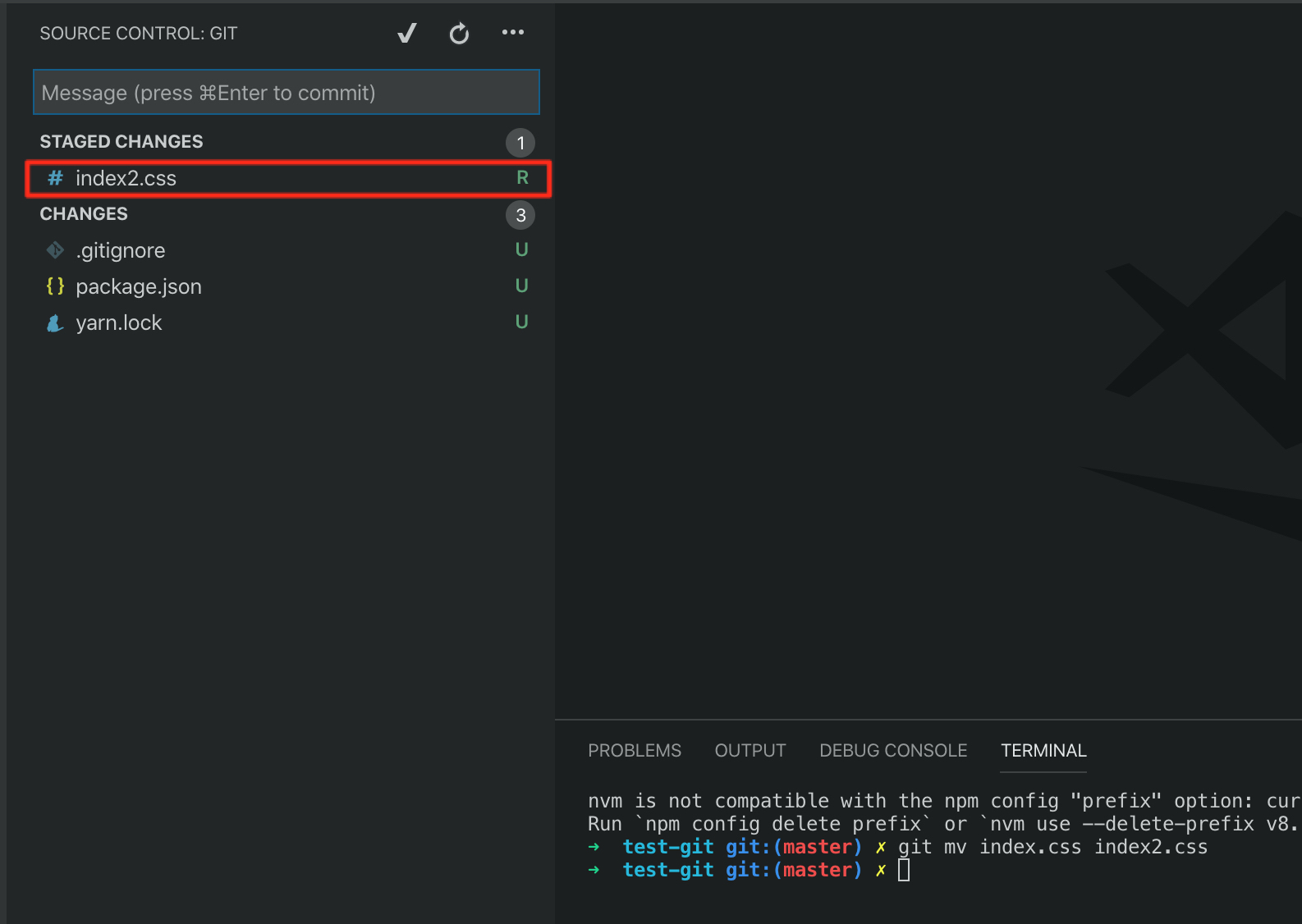Click the R renamed status badge
Viewport: 1302px width, 924px height.
pos(522,178)
